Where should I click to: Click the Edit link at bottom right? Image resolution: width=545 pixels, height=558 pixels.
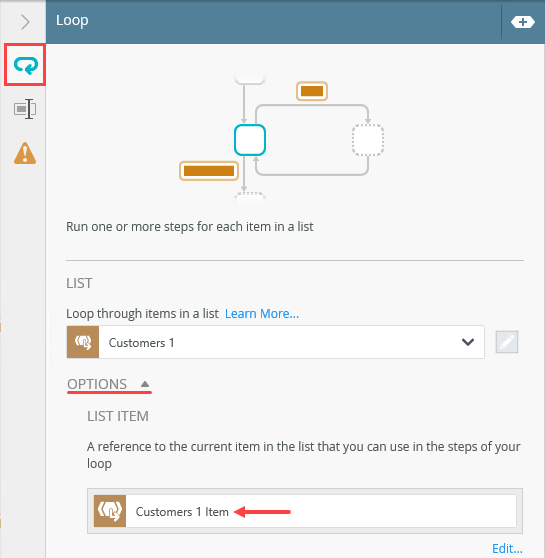507,548
